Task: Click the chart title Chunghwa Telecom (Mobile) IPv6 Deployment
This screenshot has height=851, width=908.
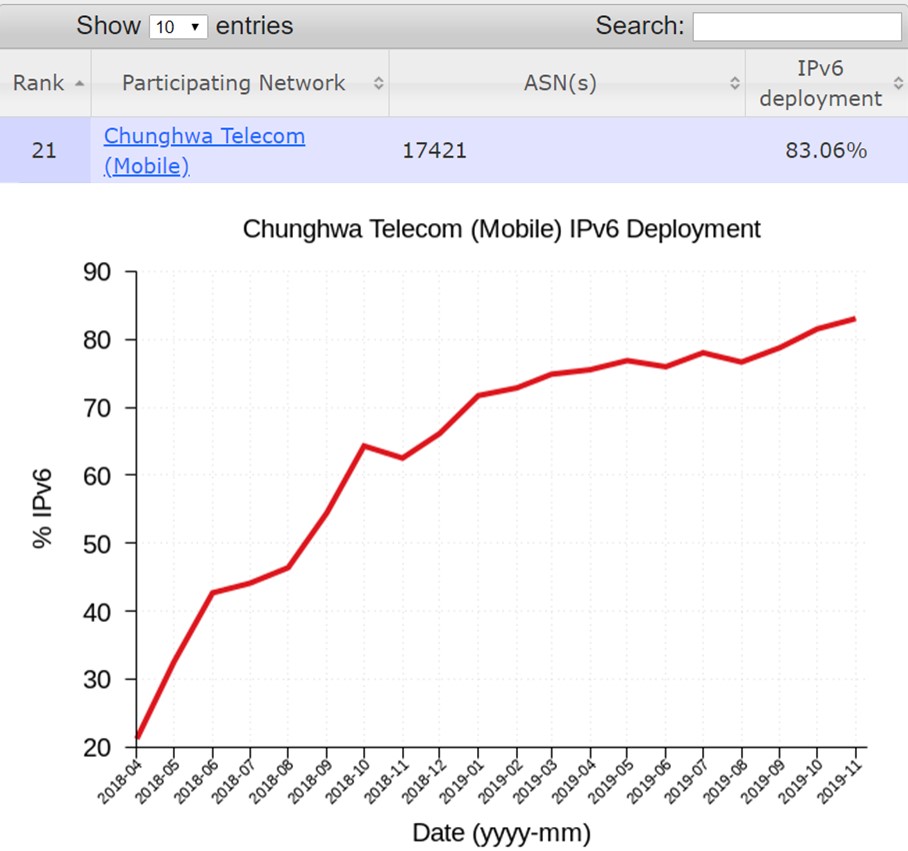Action: click(501, 229)
